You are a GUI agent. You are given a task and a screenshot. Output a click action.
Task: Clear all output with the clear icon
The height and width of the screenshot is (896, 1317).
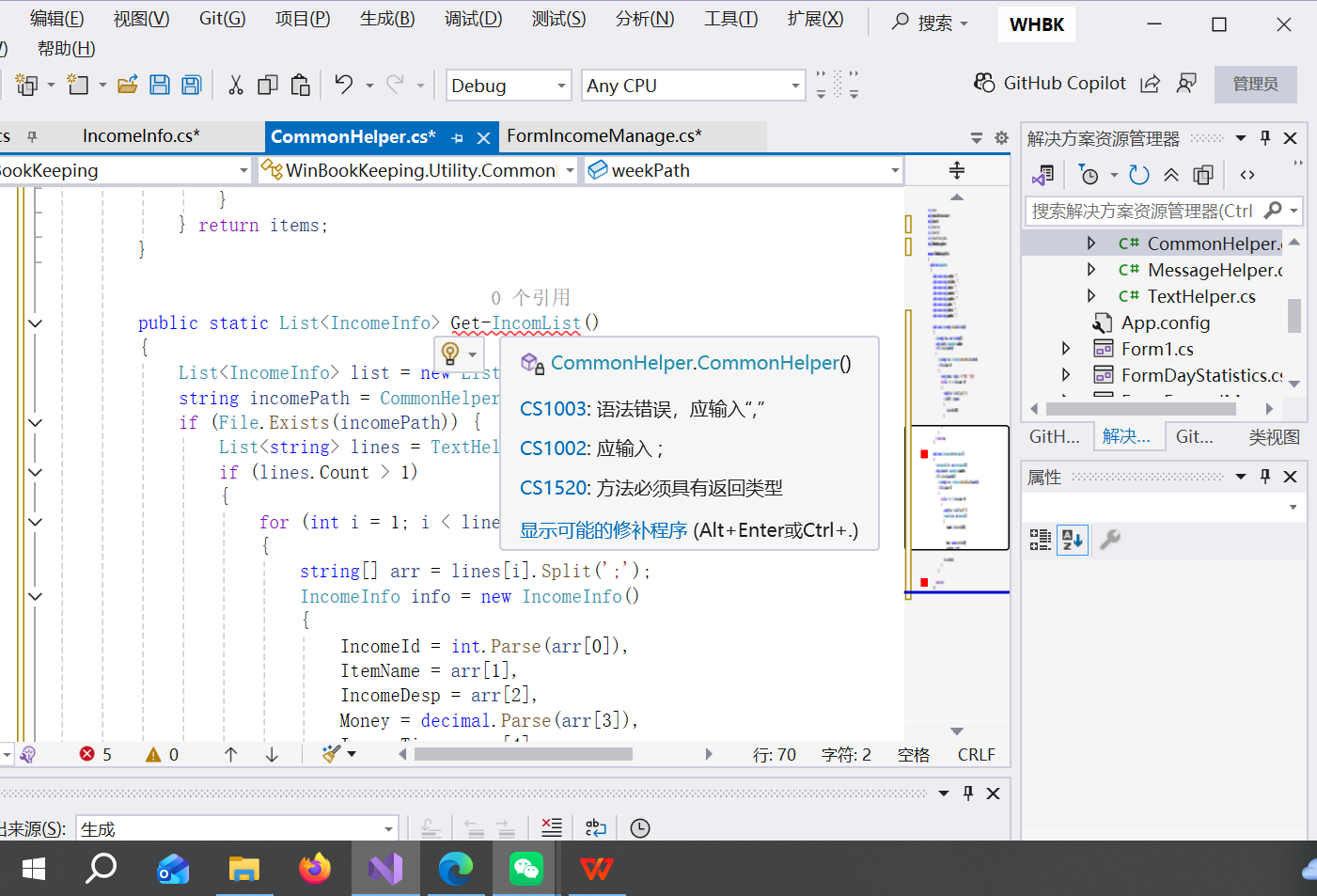pyautogui.click(x=552, y=827)
